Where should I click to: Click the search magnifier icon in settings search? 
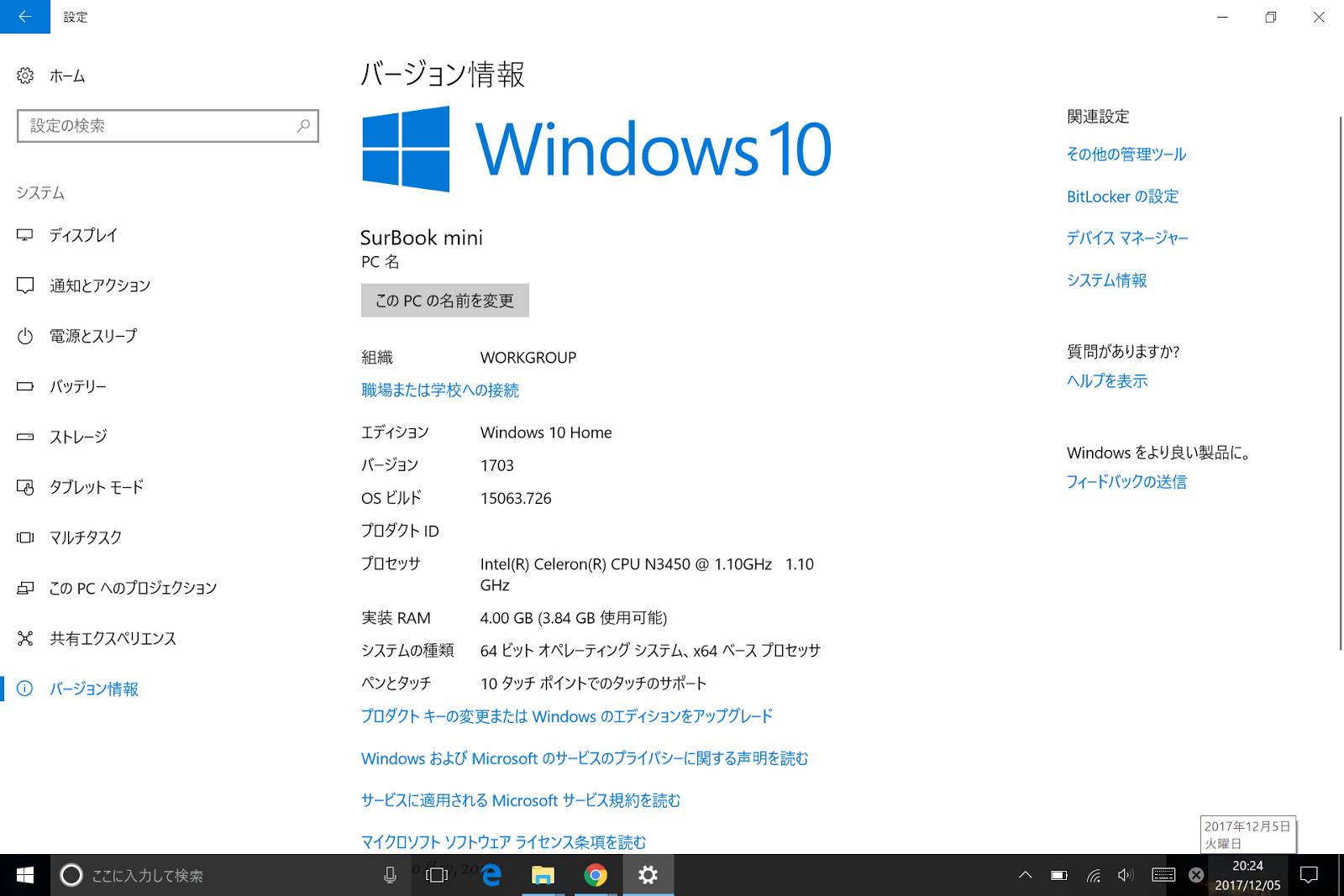(x=303, y=126)
